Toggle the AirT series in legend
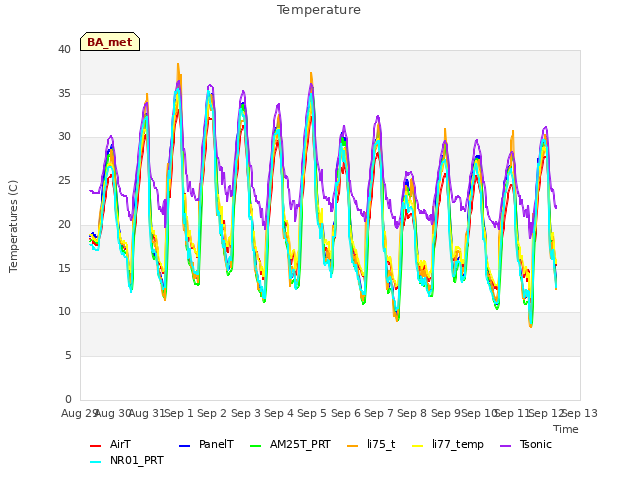Viewport: 640px width, 480px height. (x=110, y=444)
